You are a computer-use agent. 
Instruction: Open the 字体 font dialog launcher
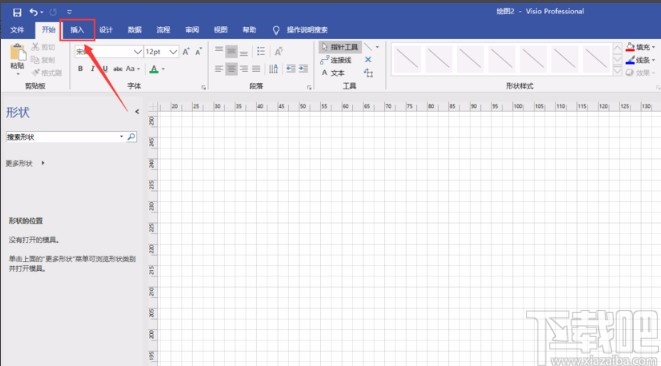204,87
